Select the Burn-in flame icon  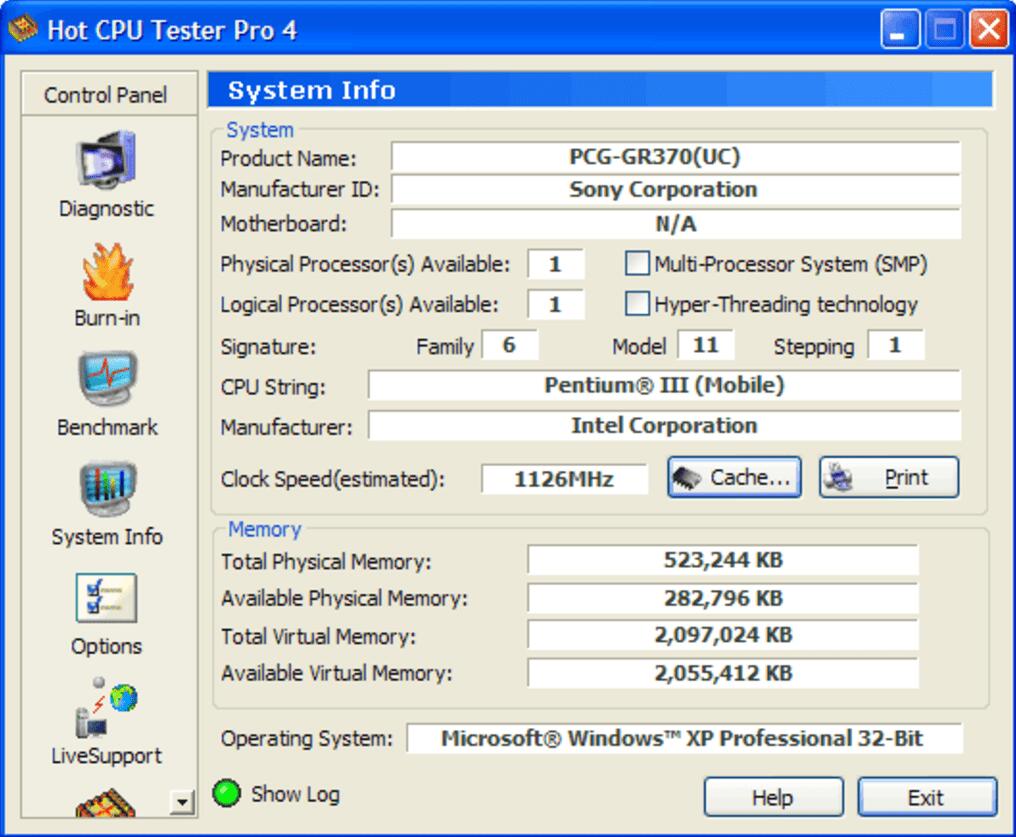(x=107, y=274)
